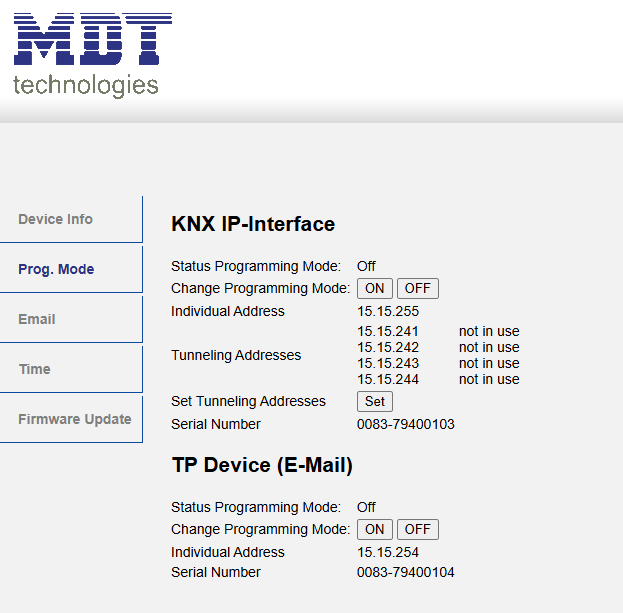Screen dimensions: 623x613
Task: Open the Device Info tab
Action: click(x=56, y=219)
